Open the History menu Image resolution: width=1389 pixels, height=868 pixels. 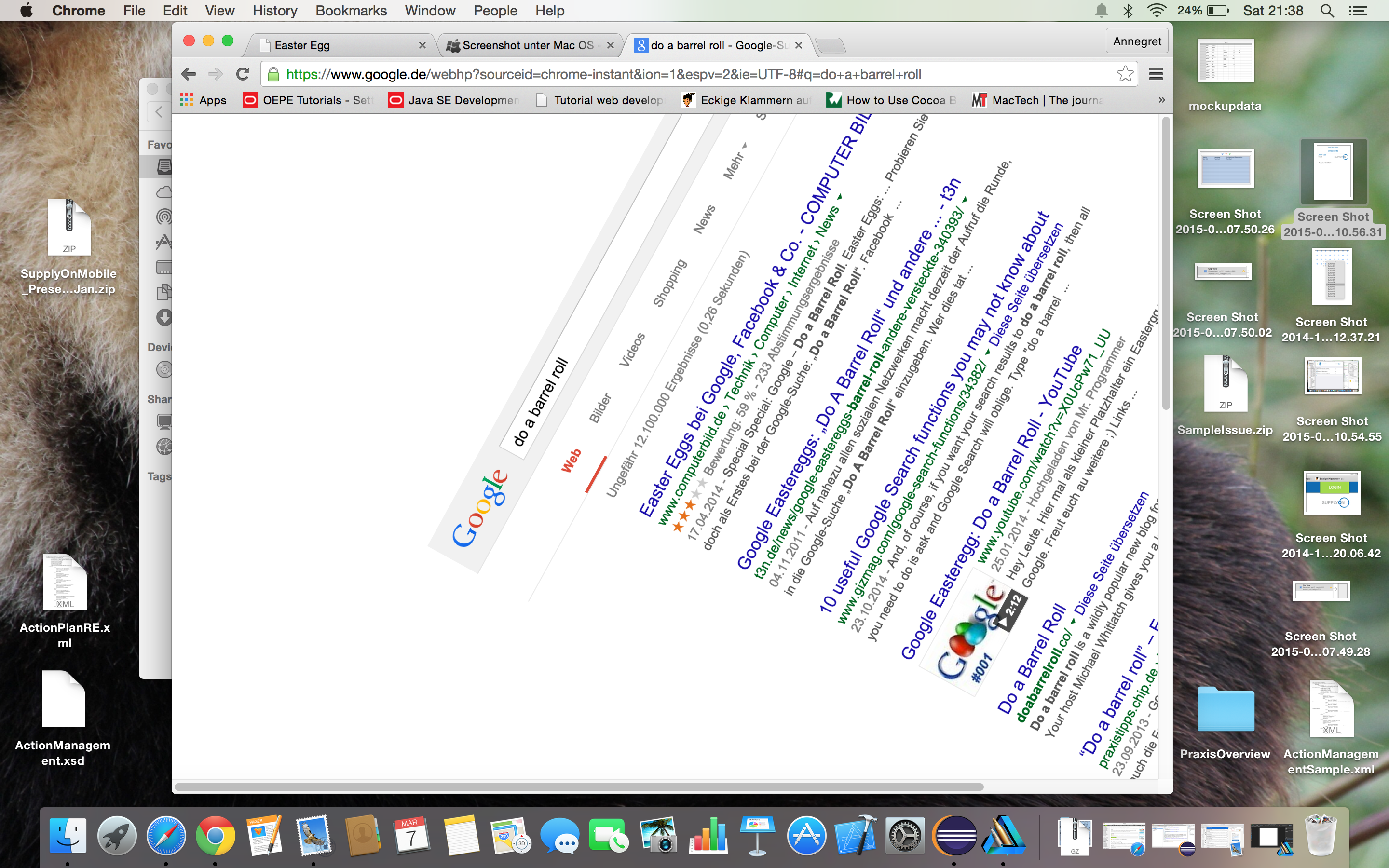coord(275,10)
